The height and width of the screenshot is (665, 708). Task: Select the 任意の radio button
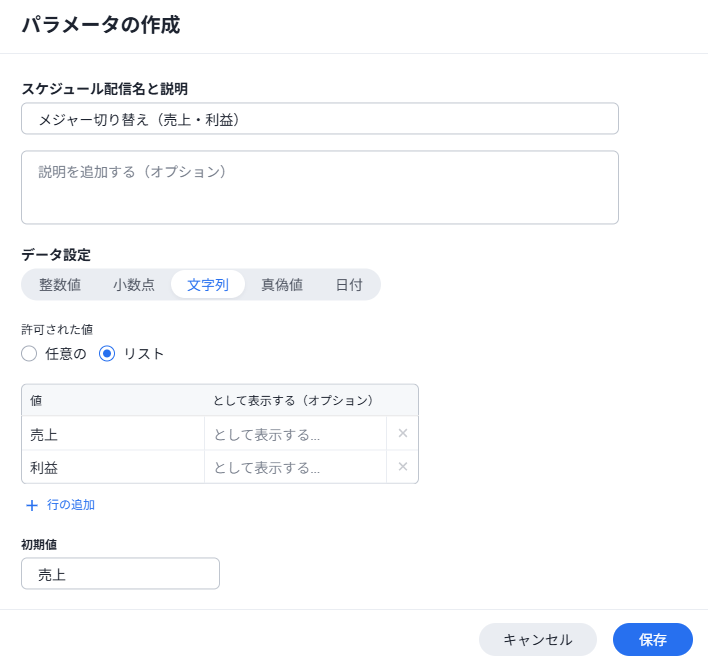point(29,353)
